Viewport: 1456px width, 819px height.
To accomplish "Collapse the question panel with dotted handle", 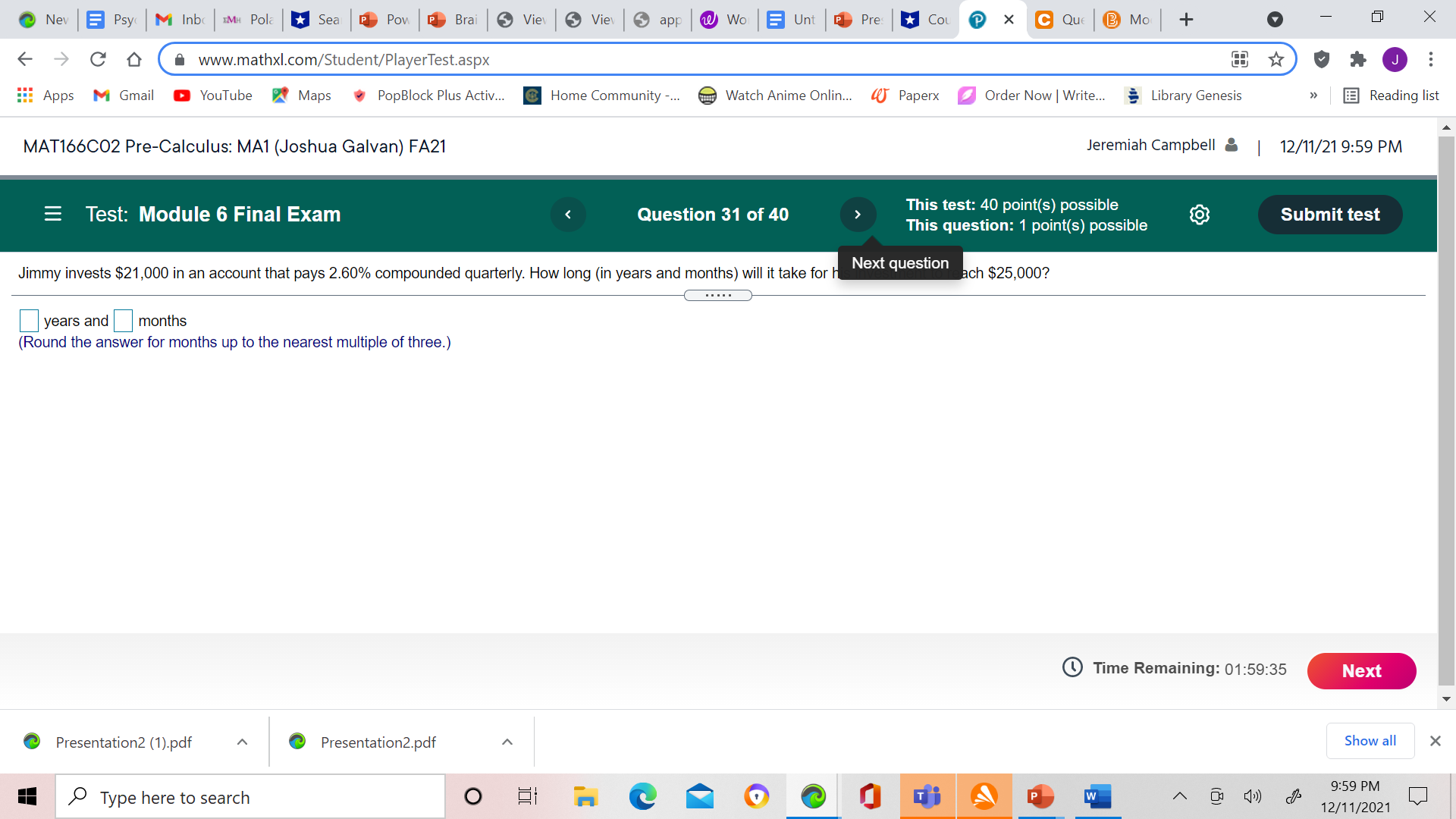I will 717,295.
